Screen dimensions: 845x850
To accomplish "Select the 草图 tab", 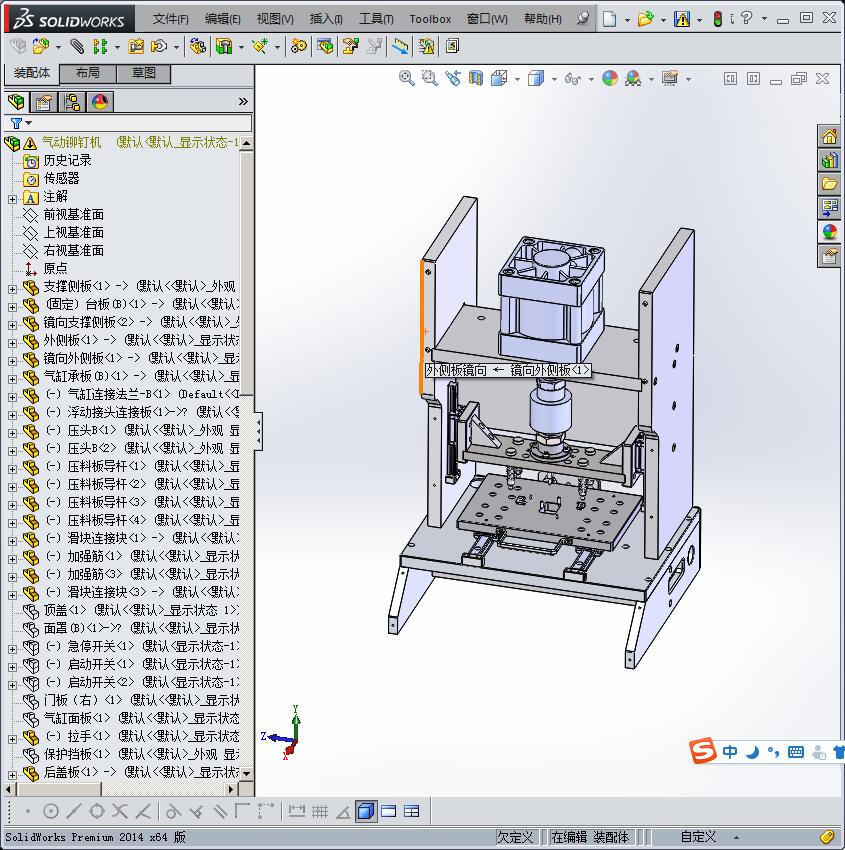I will (x=144, y=73).
